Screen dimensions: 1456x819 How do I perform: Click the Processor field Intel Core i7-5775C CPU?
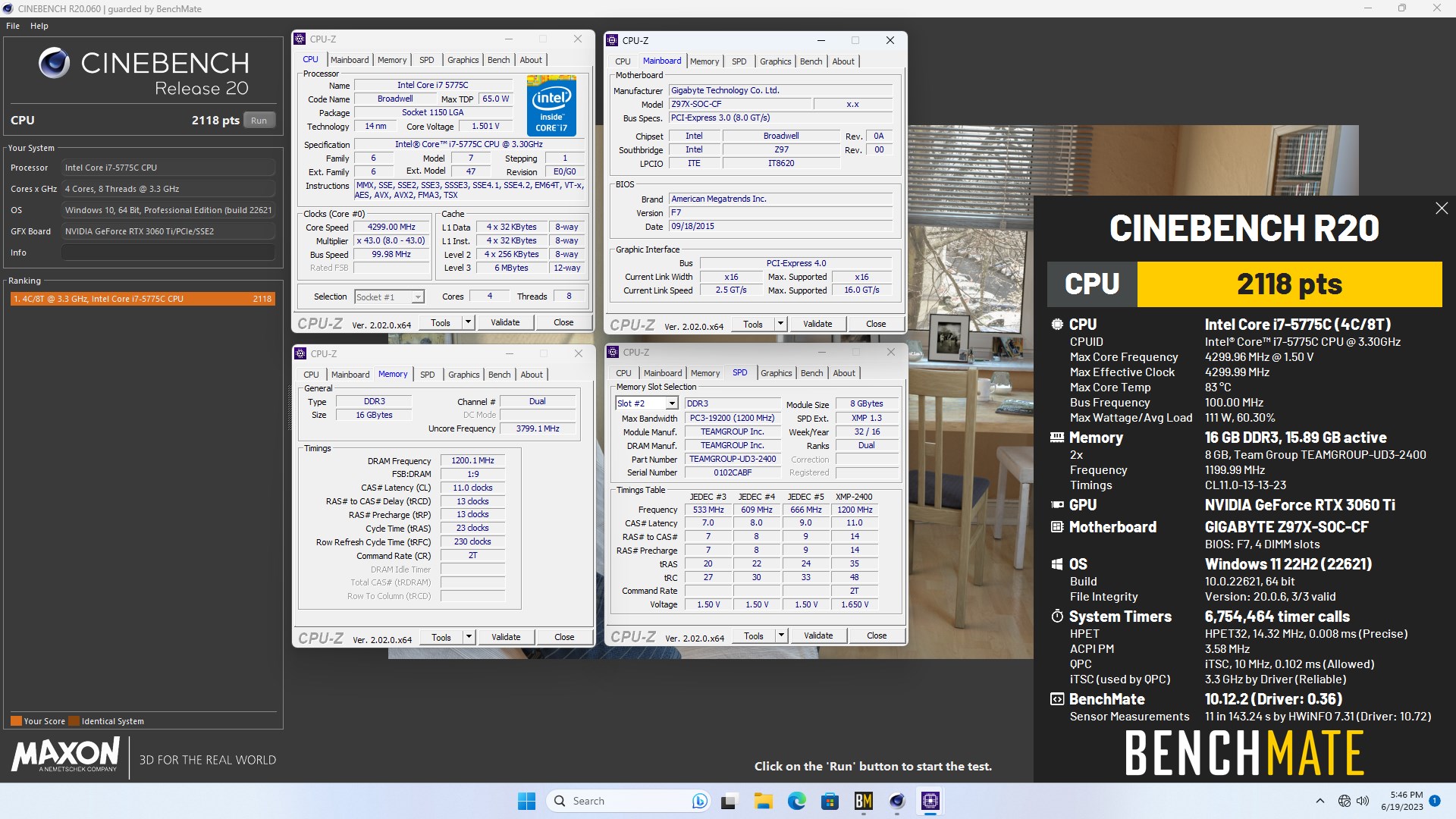pyautogui.click(x=168, y=168)
